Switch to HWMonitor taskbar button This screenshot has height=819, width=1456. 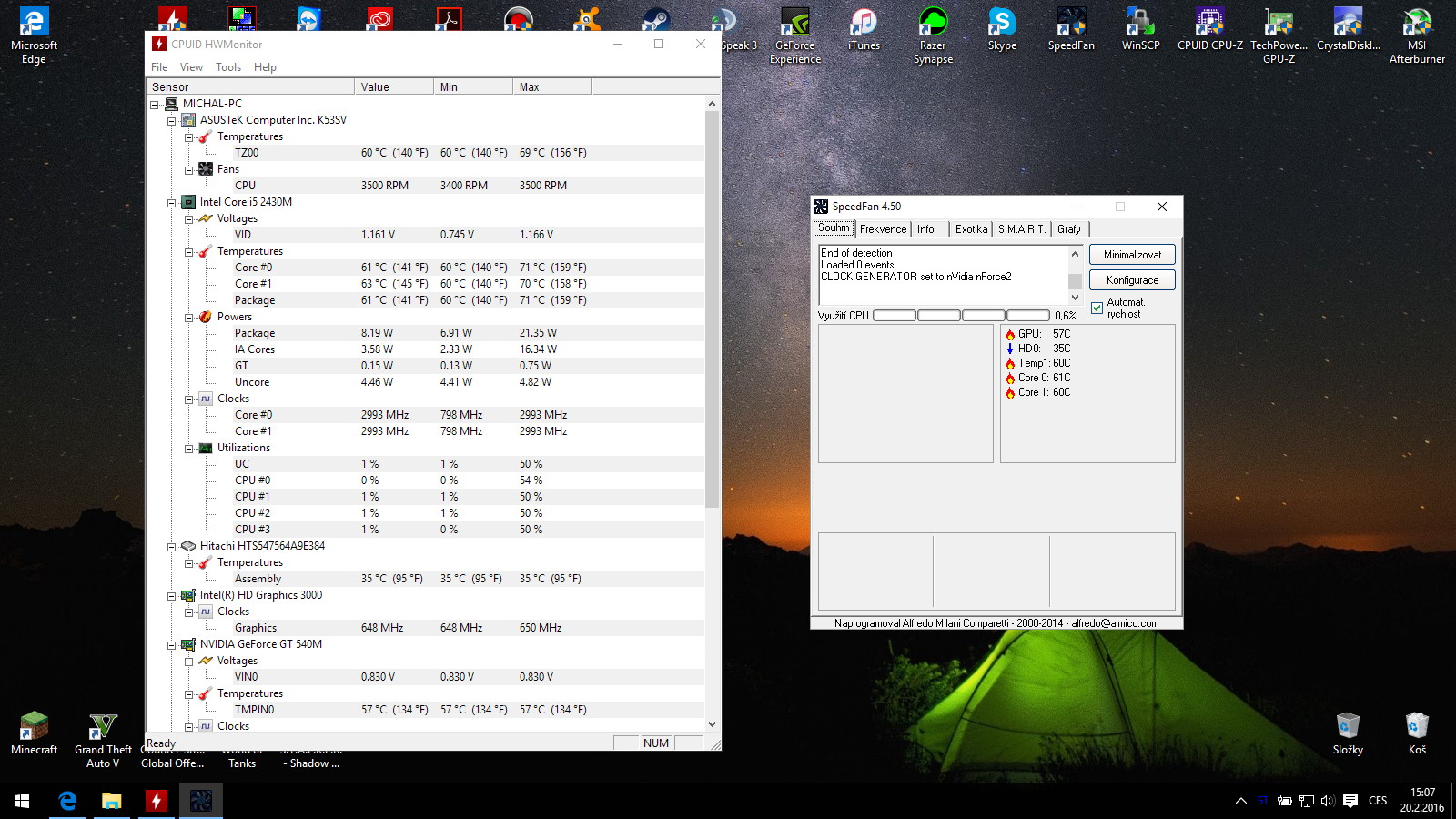tap(156, 801)
